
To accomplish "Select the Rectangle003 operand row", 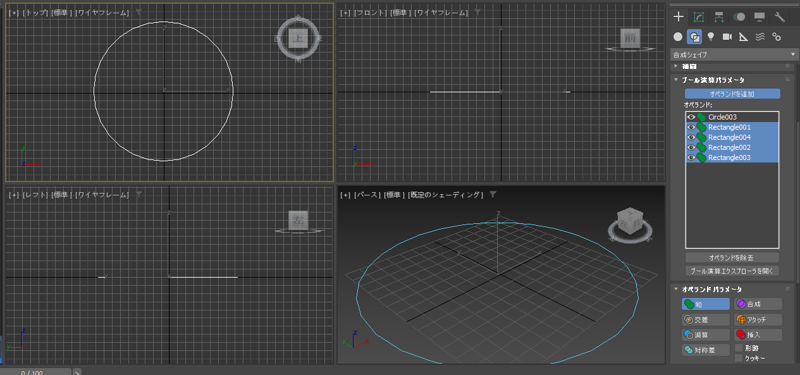I will coord(732,158).
